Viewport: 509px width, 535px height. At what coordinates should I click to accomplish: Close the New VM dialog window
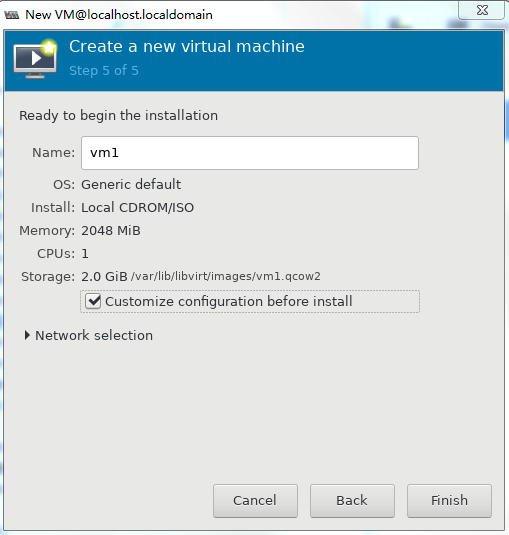coord(481,10)
